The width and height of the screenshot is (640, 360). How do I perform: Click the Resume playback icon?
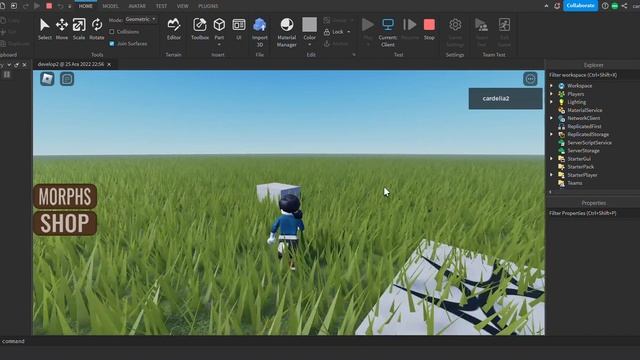[x=409, y=25]
